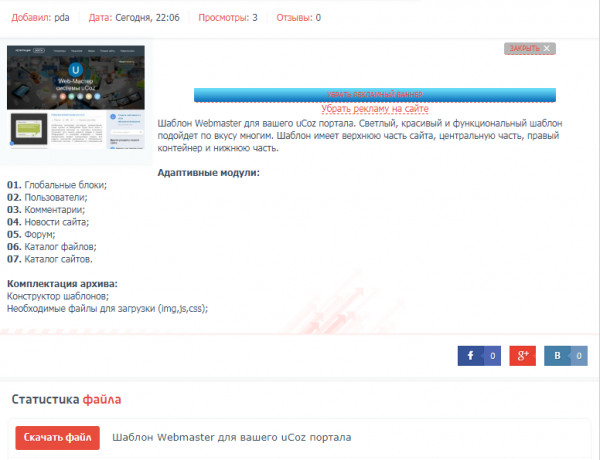Close the ad with ЗАКРЫТЬ button

(x=530, y=49)
